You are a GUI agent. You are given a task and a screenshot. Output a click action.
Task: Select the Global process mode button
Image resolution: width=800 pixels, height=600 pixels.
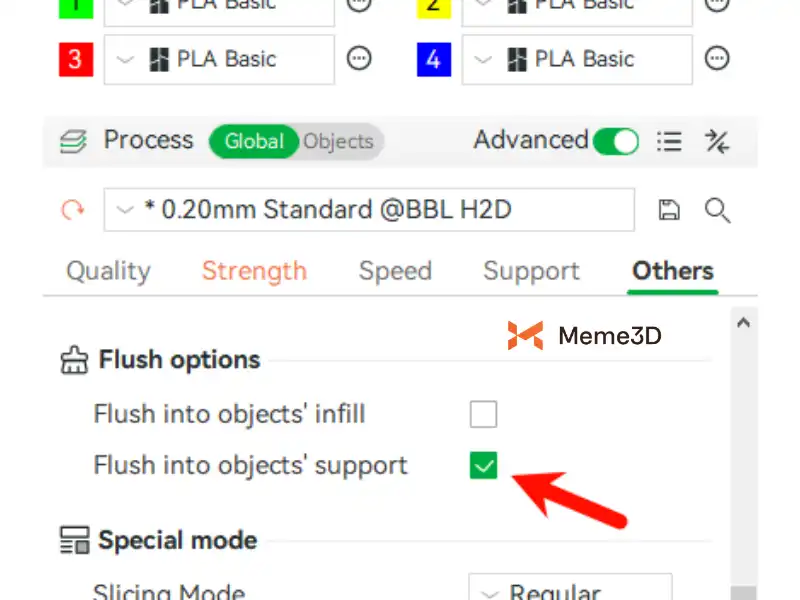click(254, 141)
